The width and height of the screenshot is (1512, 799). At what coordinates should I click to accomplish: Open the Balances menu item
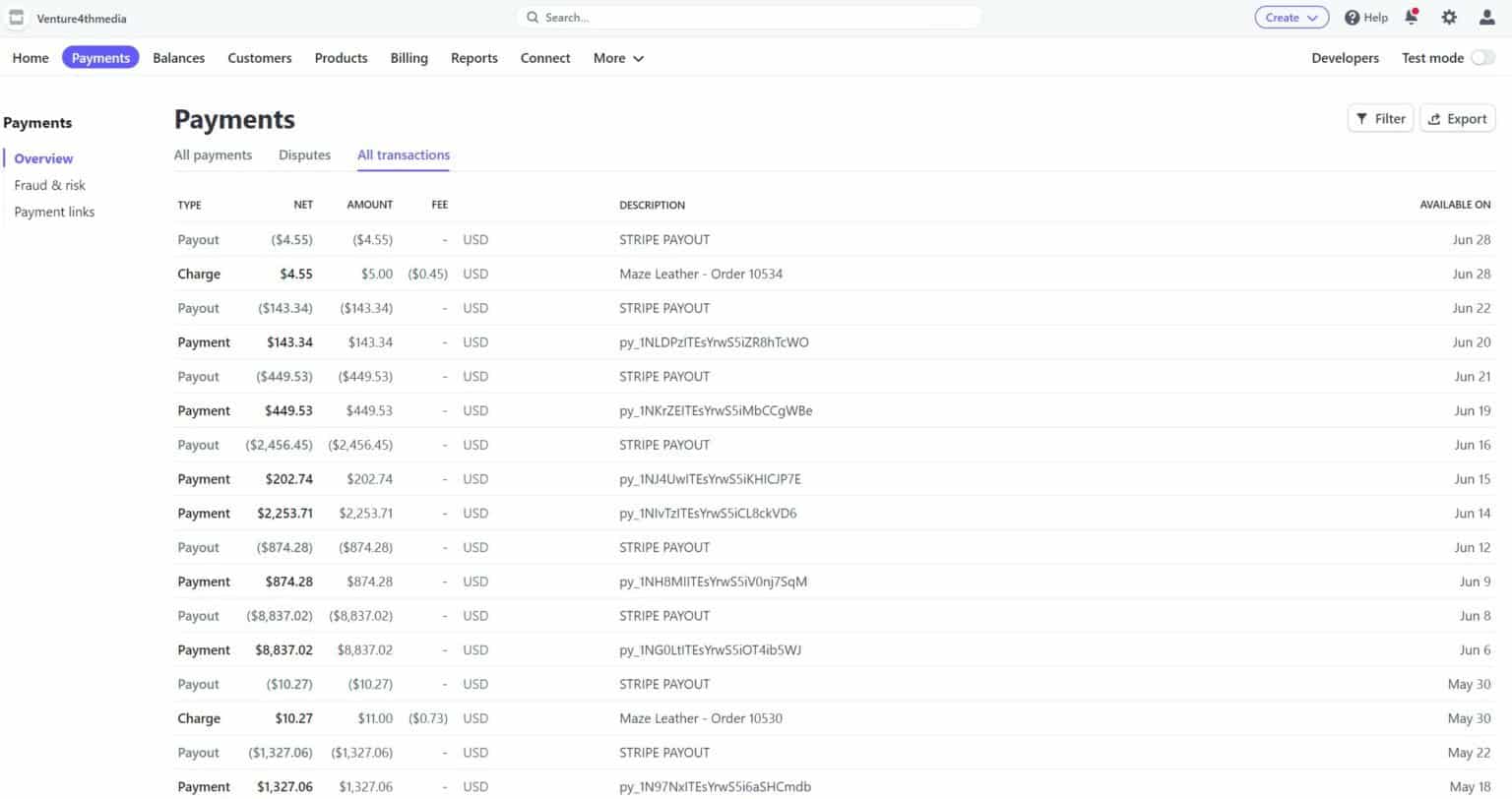(x=179, y=58)
